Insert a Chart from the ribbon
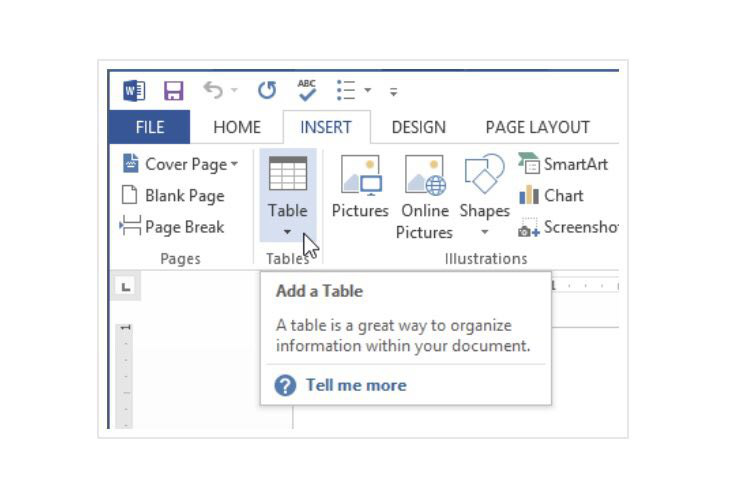Image resolution: width=750 pixels, height=485 pixels. click(x=551, y=196)
